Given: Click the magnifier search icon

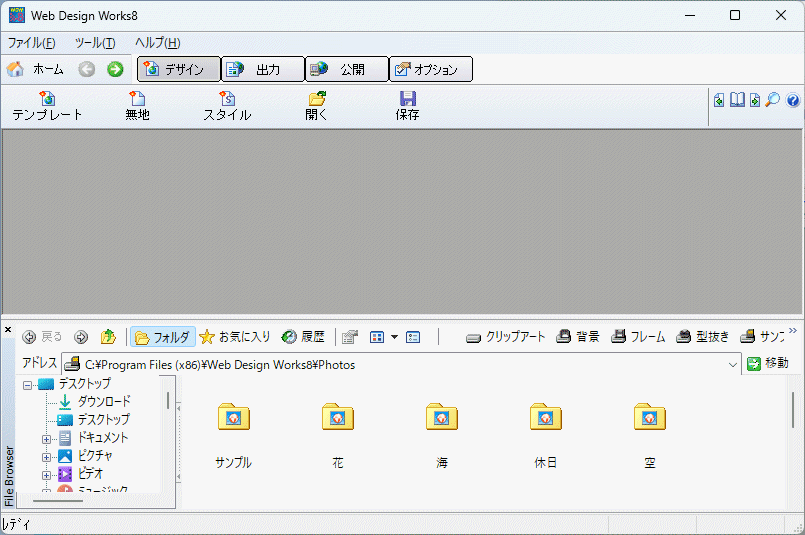Looking at the screenshot, I should pos(772,100).
